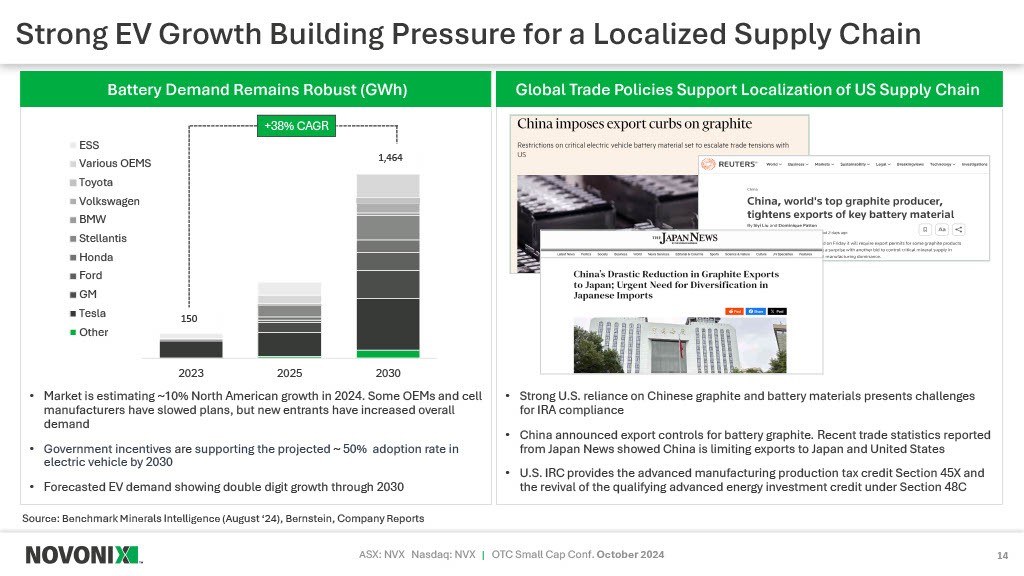Click the GM legend swatch

coord(73,295)
